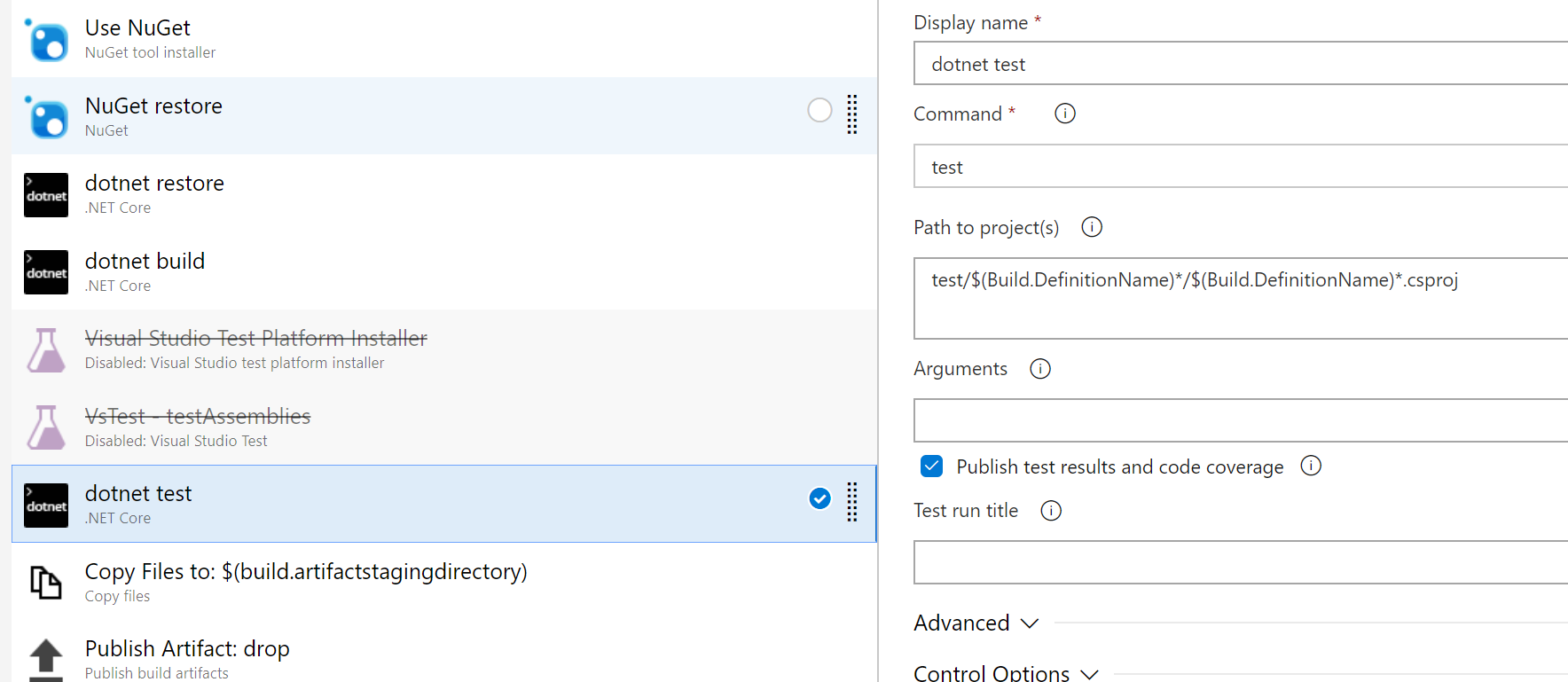1568x682 pixels.
Task: Toggle the checked circle on dotnet test
Action: 819,498
